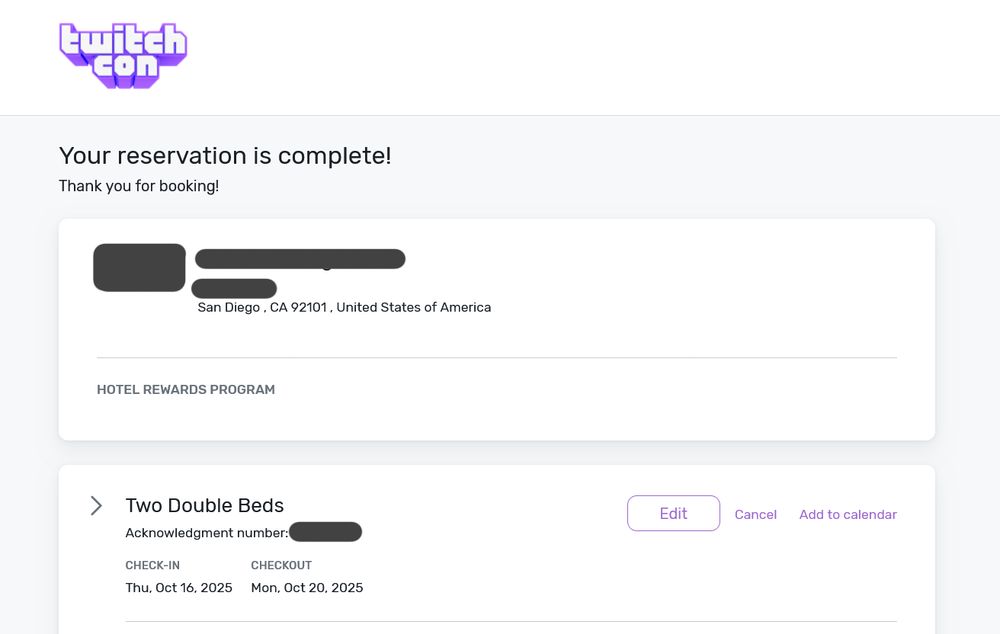
Task: Click the divider line above Hotel Rewards Program
Action: coord(497,357)
